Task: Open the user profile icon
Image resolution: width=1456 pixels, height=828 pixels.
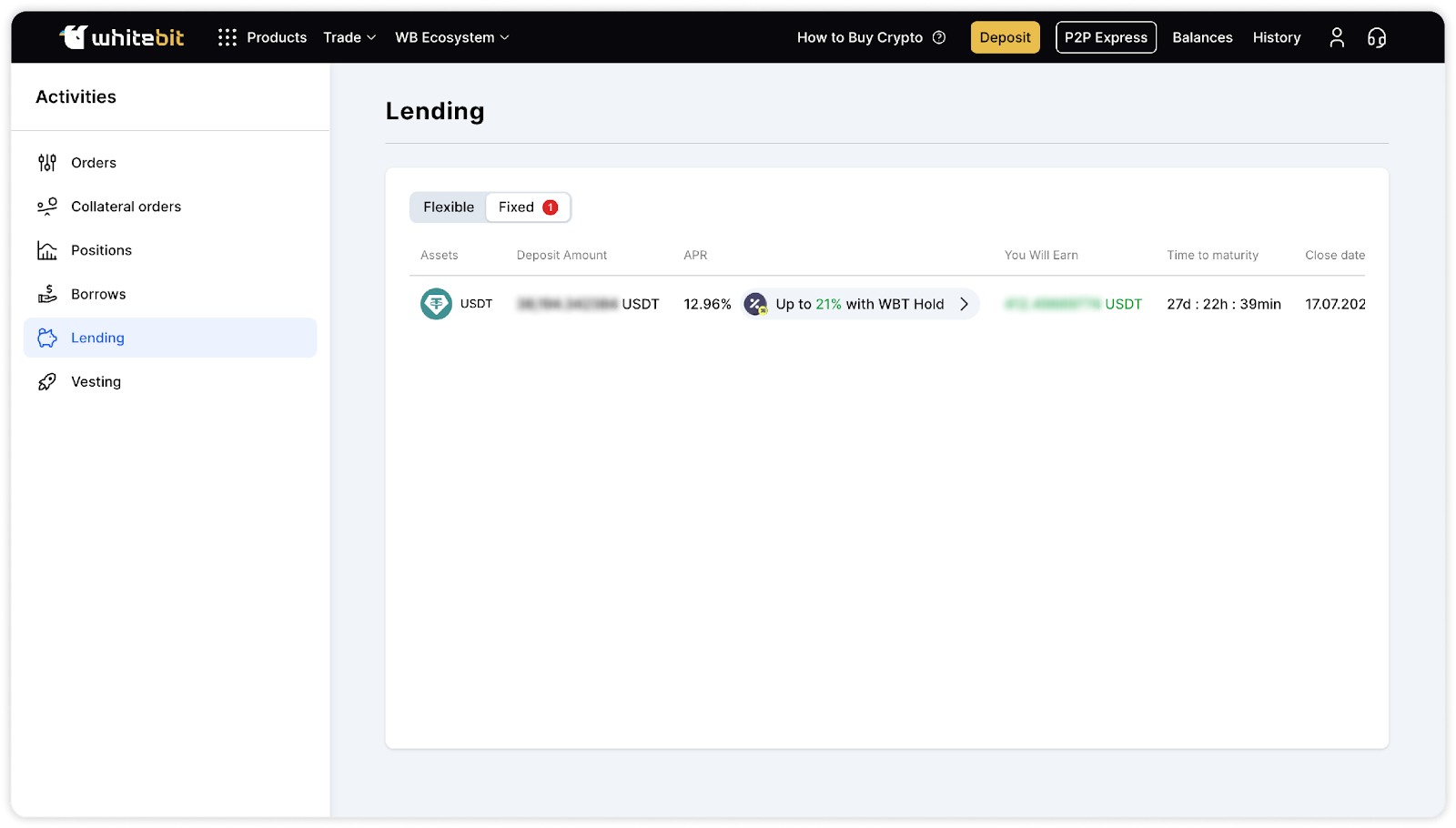Action: tap(1336, 37)
